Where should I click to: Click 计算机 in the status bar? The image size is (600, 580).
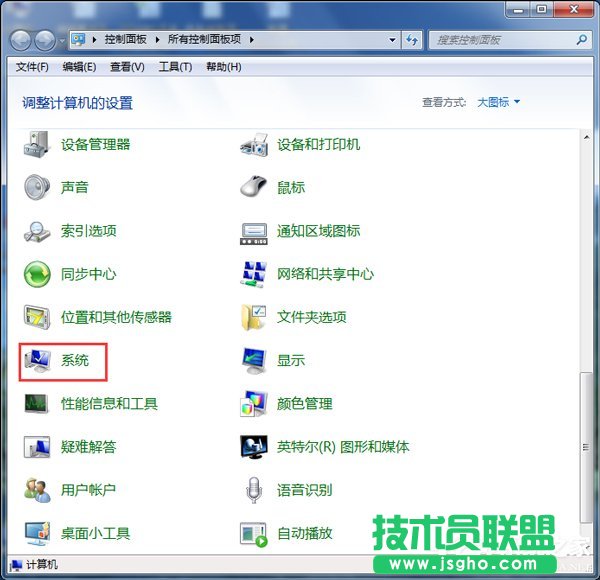[42, 565]
